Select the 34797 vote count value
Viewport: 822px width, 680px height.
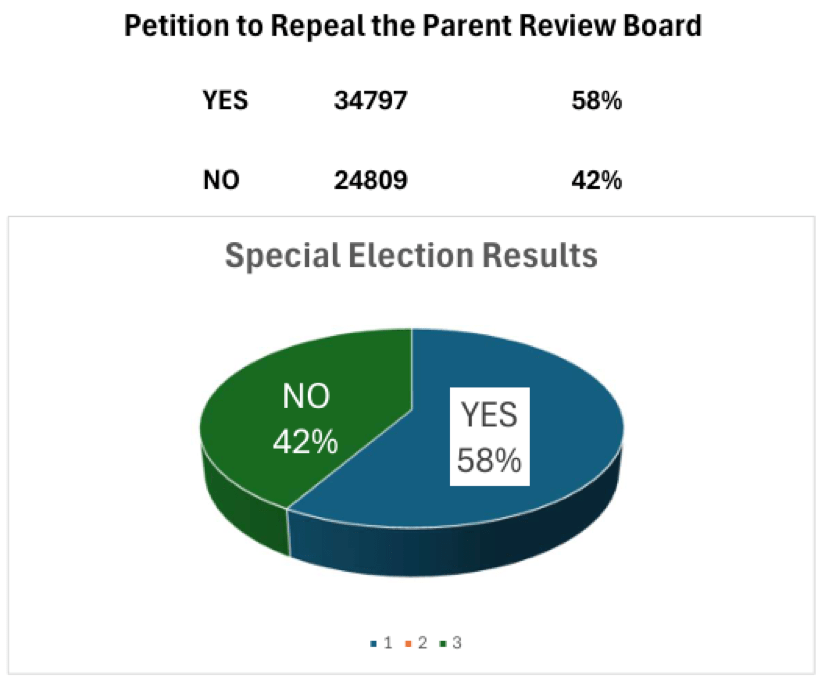[371, 101]
